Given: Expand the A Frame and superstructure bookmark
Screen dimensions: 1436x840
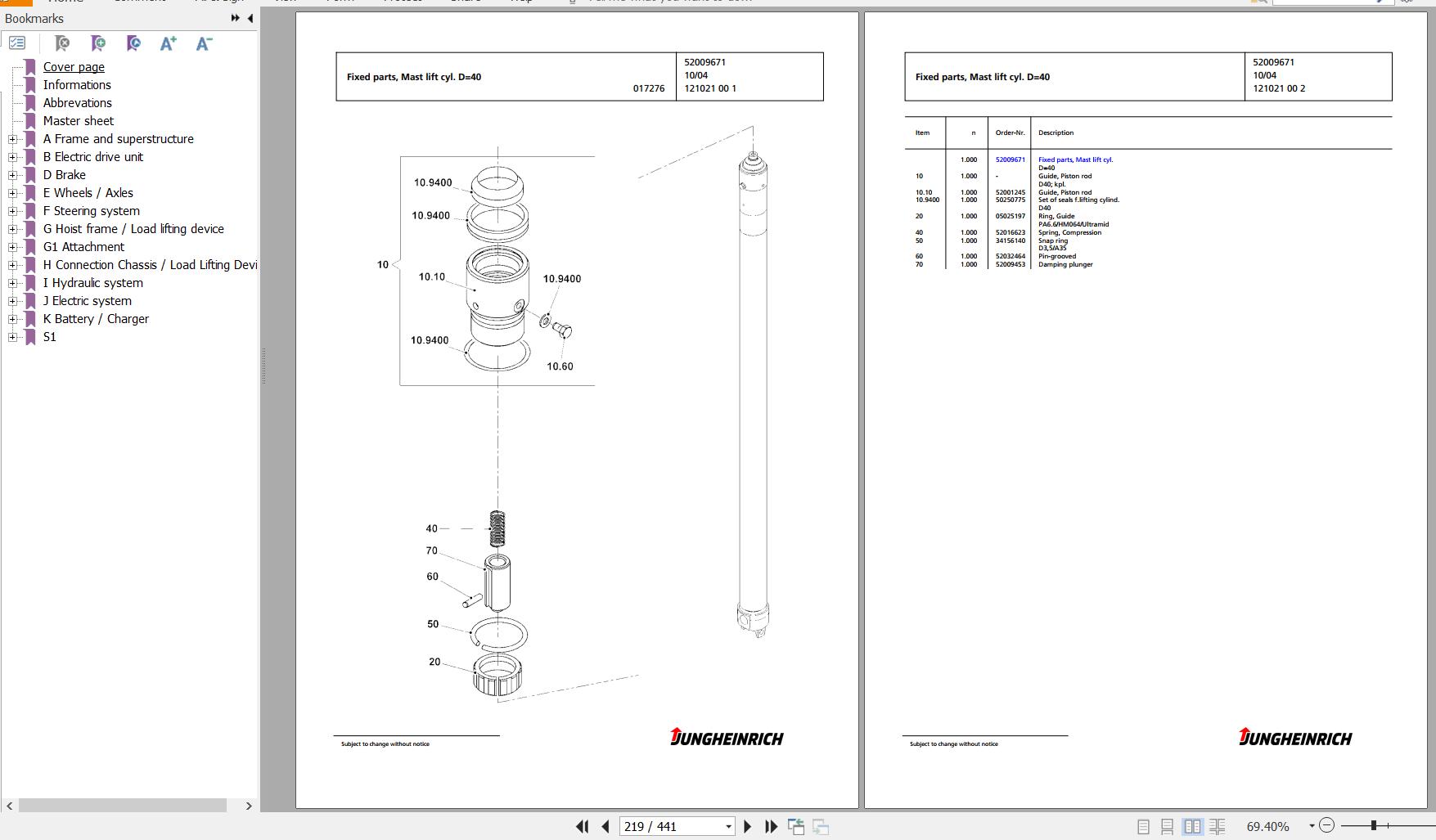Looking at the screenshot, I should [12, 139].
